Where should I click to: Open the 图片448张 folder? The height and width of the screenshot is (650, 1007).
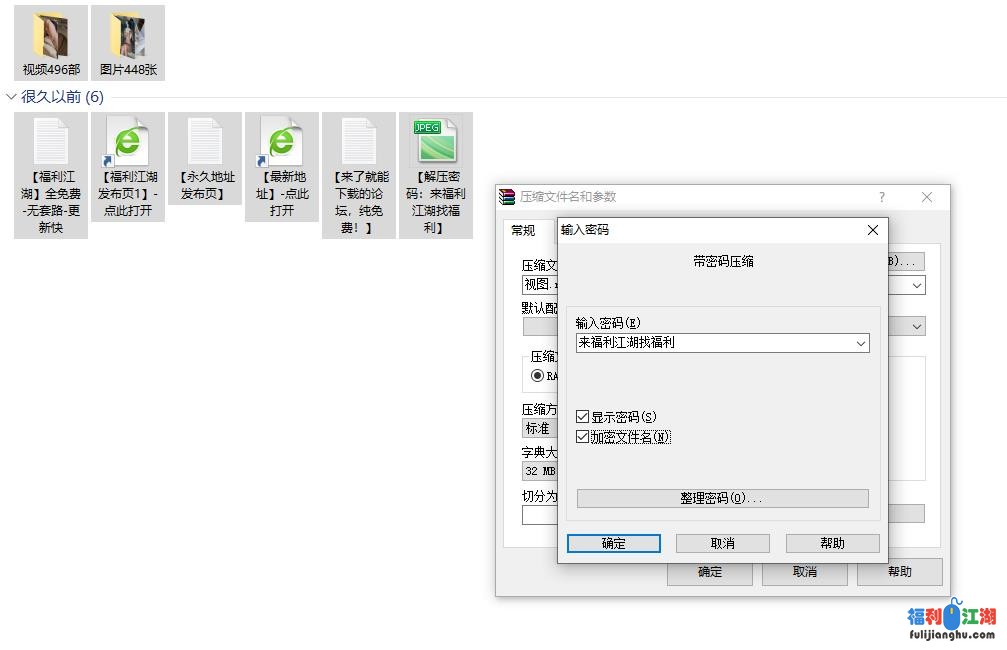pyautogui.click(x=128, y=40)
